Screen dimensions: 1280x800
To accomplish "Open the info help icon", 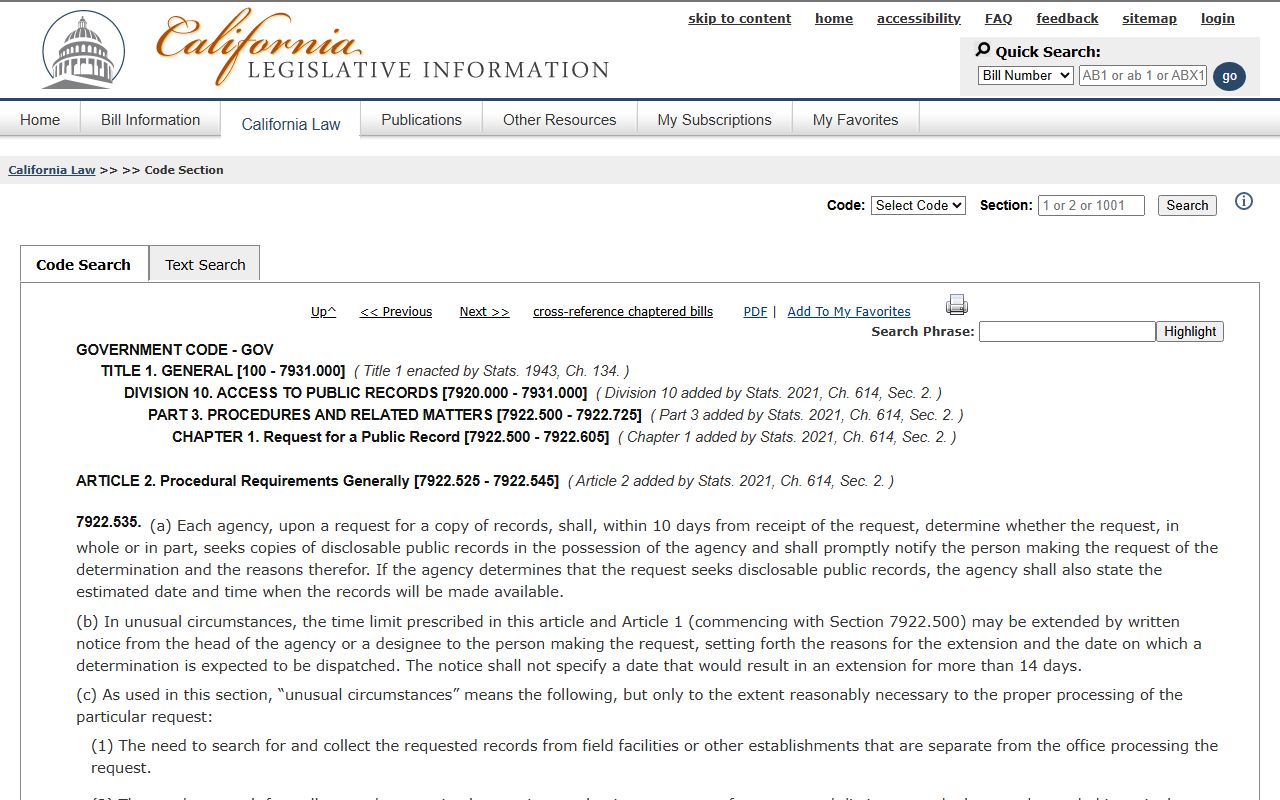I will 1244,202.
